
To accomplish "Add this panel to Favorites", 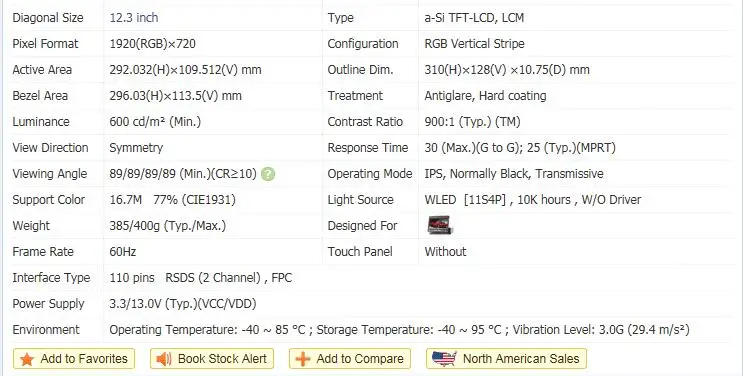I will coord(74,359).
